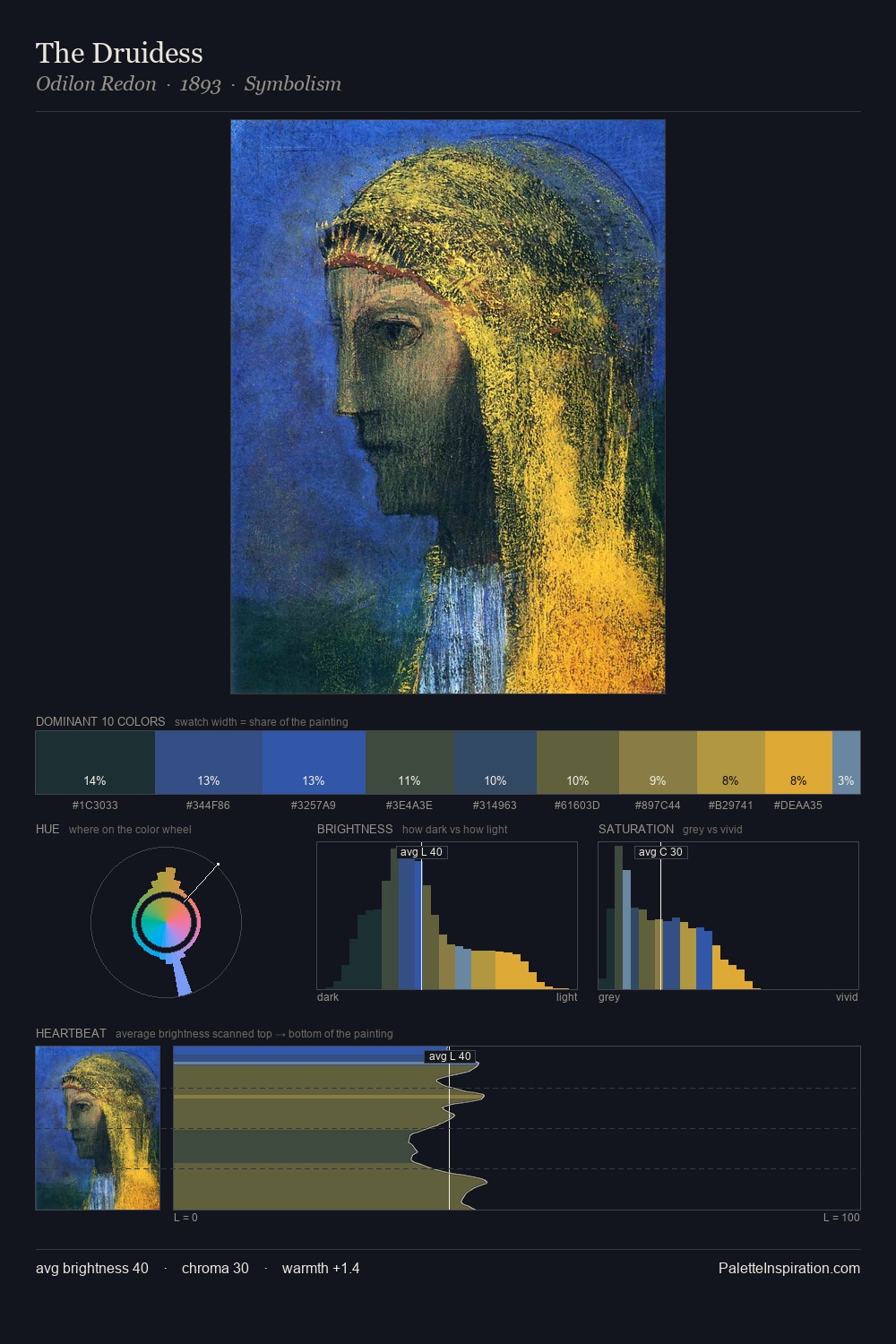The width and height of the screenshot is (896, 1344).
Task: Click the #3E4A3E hex code text
Action: pyautogui.click(x=409, y=806)
